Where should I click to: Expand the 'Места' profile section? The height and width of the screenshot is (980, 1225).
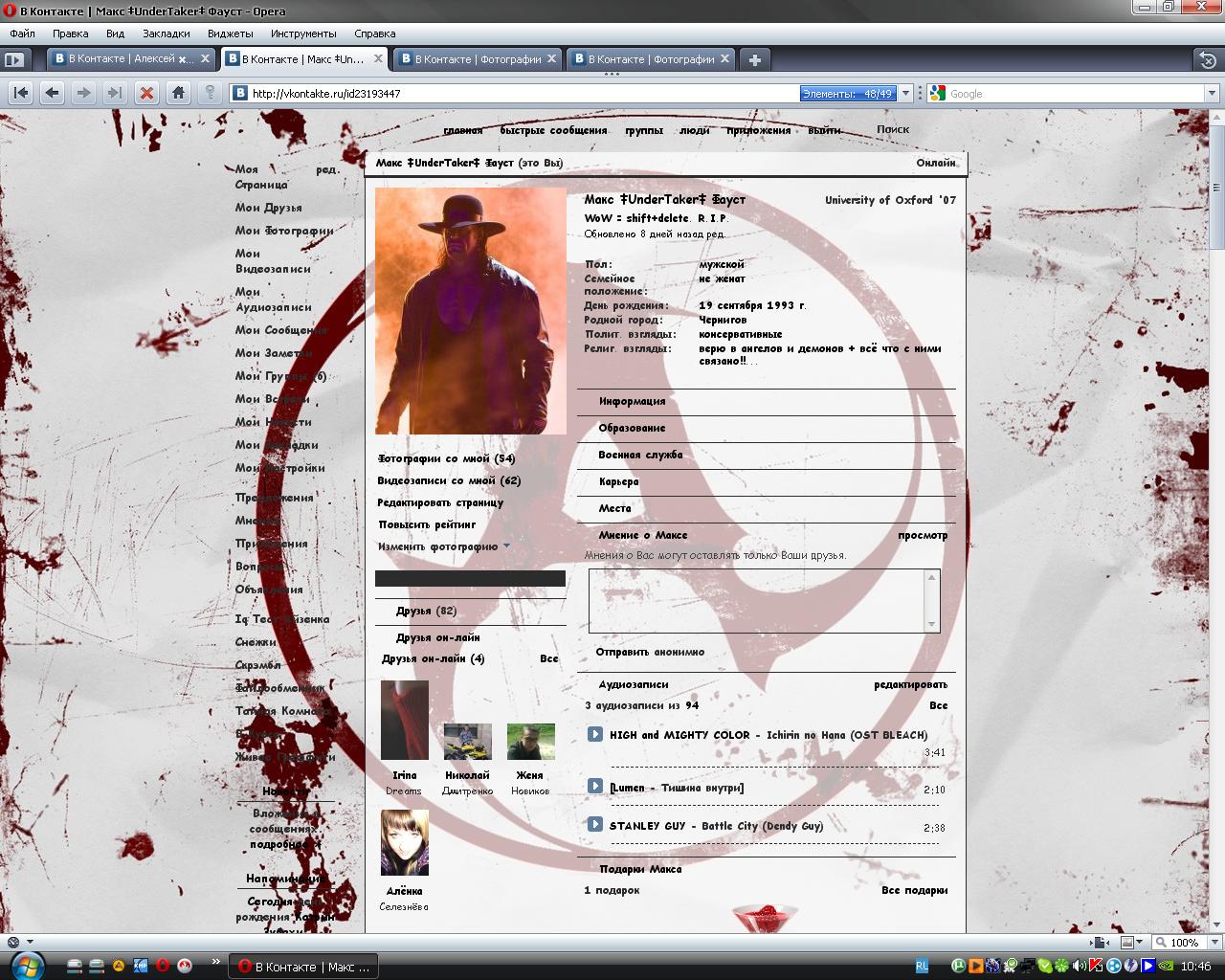tap(615, 509)
